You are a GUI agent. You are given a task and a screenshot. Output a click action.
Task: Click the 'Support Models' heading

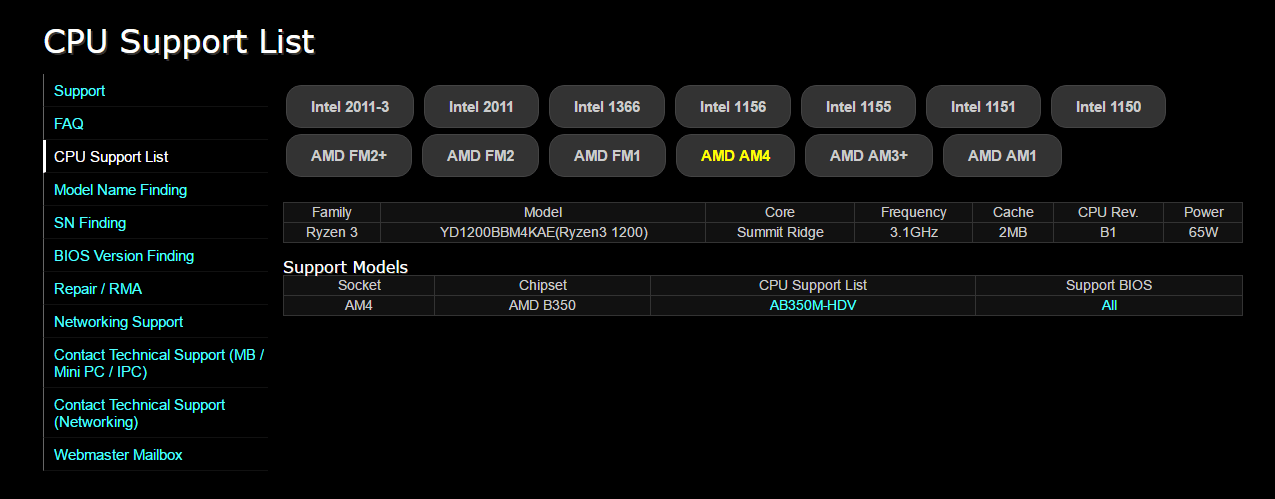coord(345,267)
